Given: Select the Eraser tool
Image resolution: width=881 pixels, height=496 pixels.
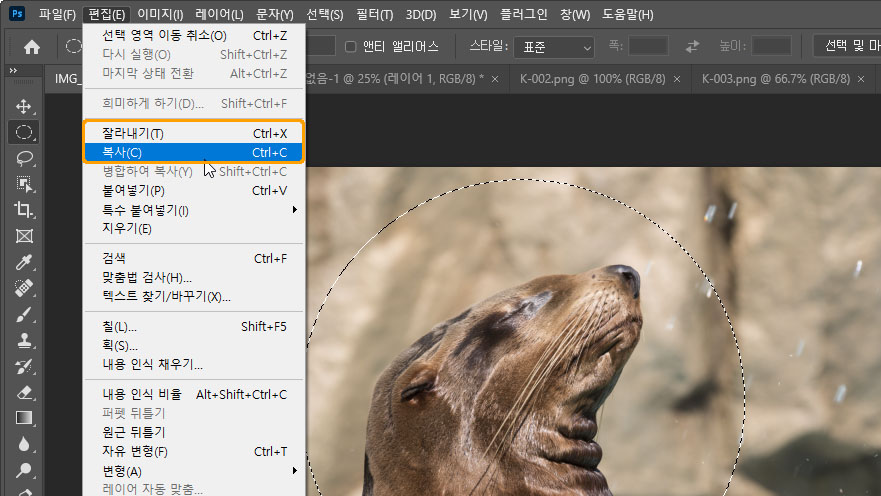Looking at the screenshot, I should (24, 392).
